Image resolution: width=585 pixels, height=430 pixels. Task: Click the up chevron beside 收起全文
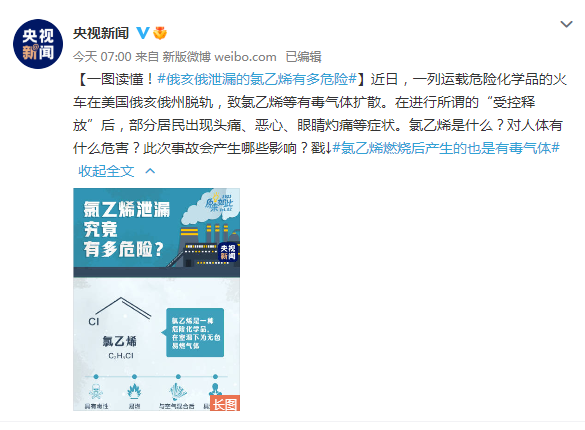point(150,171)
